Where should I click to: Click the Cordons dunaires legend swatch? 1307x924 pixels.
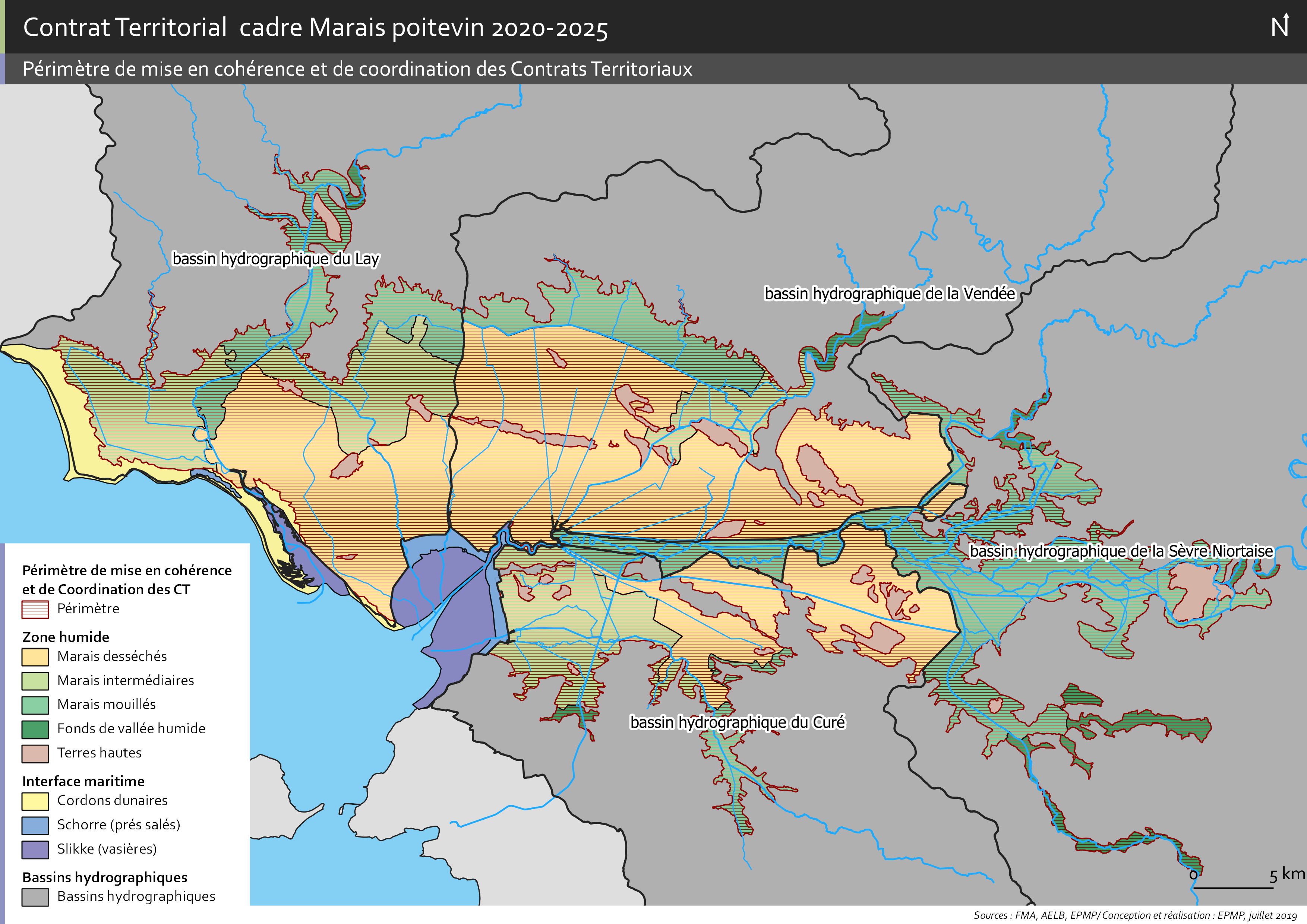point(35,801)
